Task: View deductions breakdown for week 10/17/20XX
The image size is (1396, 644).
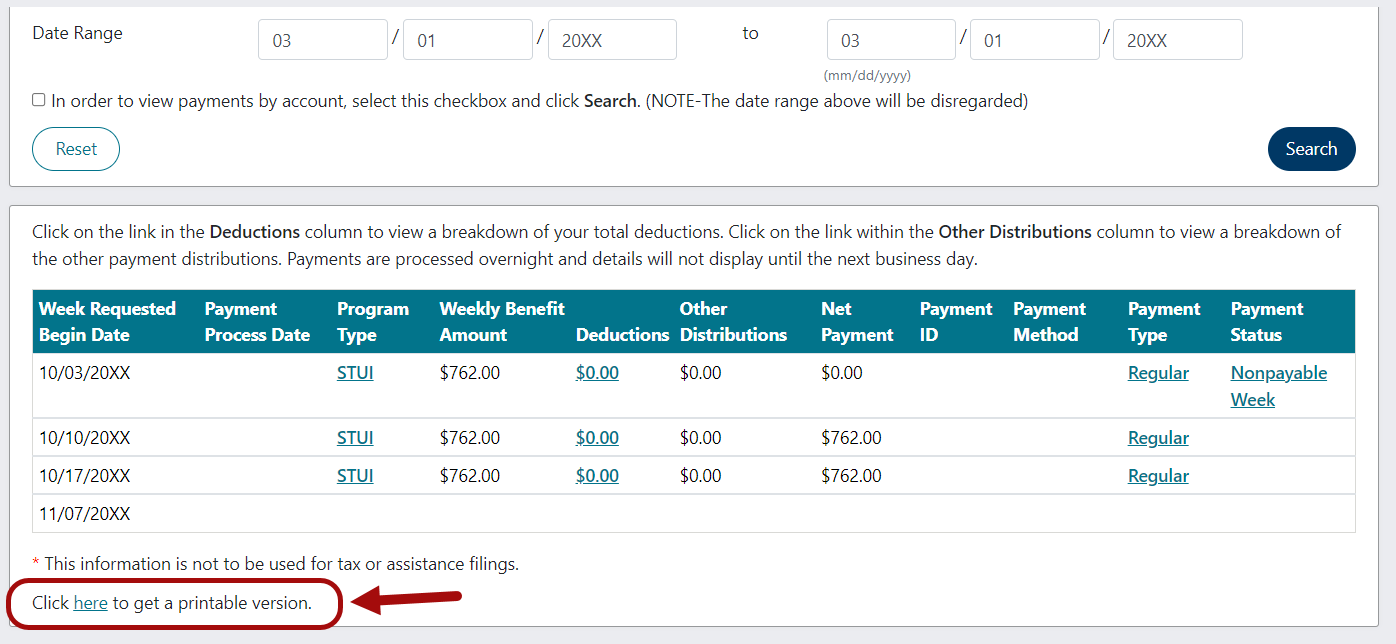Action: coord(597,475)
